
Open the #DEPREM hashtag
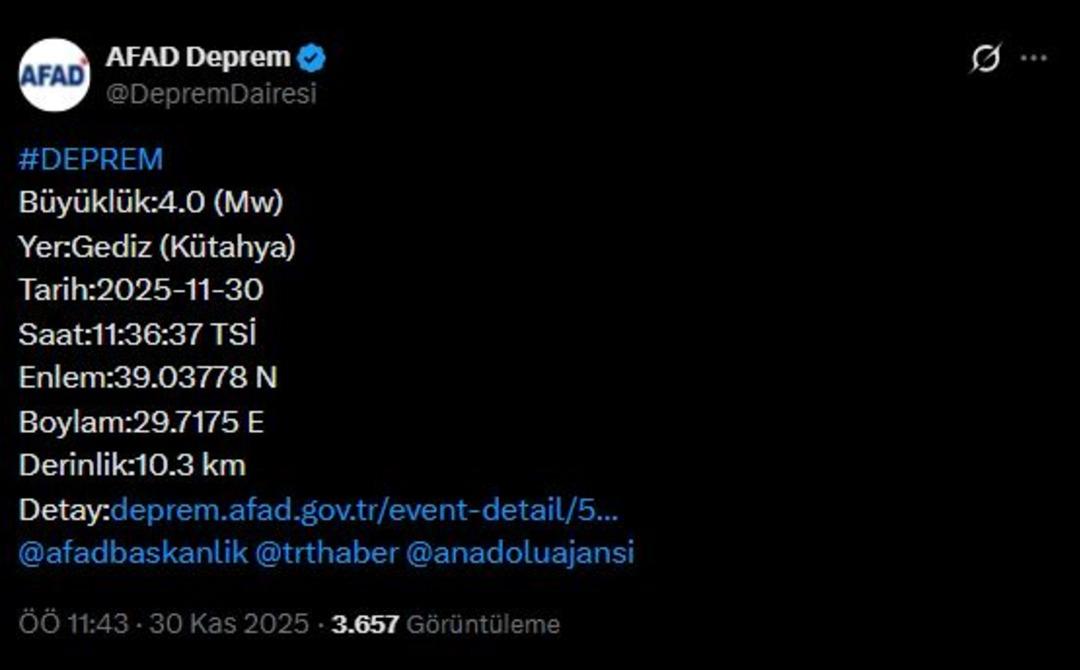tap(90, 158)
